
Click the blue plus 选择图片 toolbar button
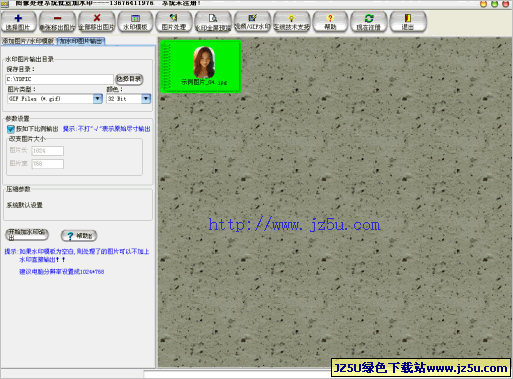[x=18, y=22]
